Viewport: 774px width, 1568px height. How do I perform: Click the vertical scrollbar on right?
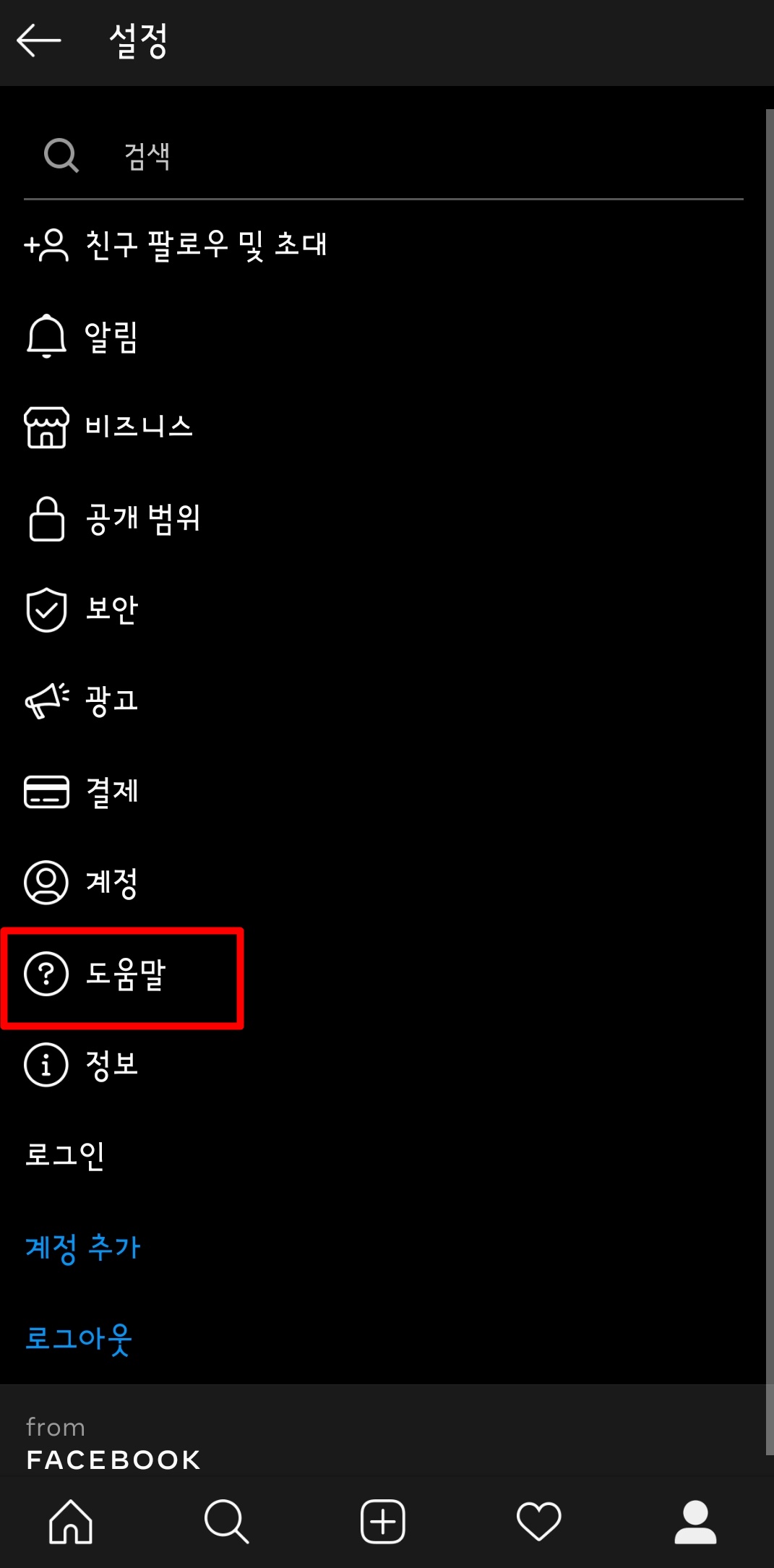click(x=770, y=782)
